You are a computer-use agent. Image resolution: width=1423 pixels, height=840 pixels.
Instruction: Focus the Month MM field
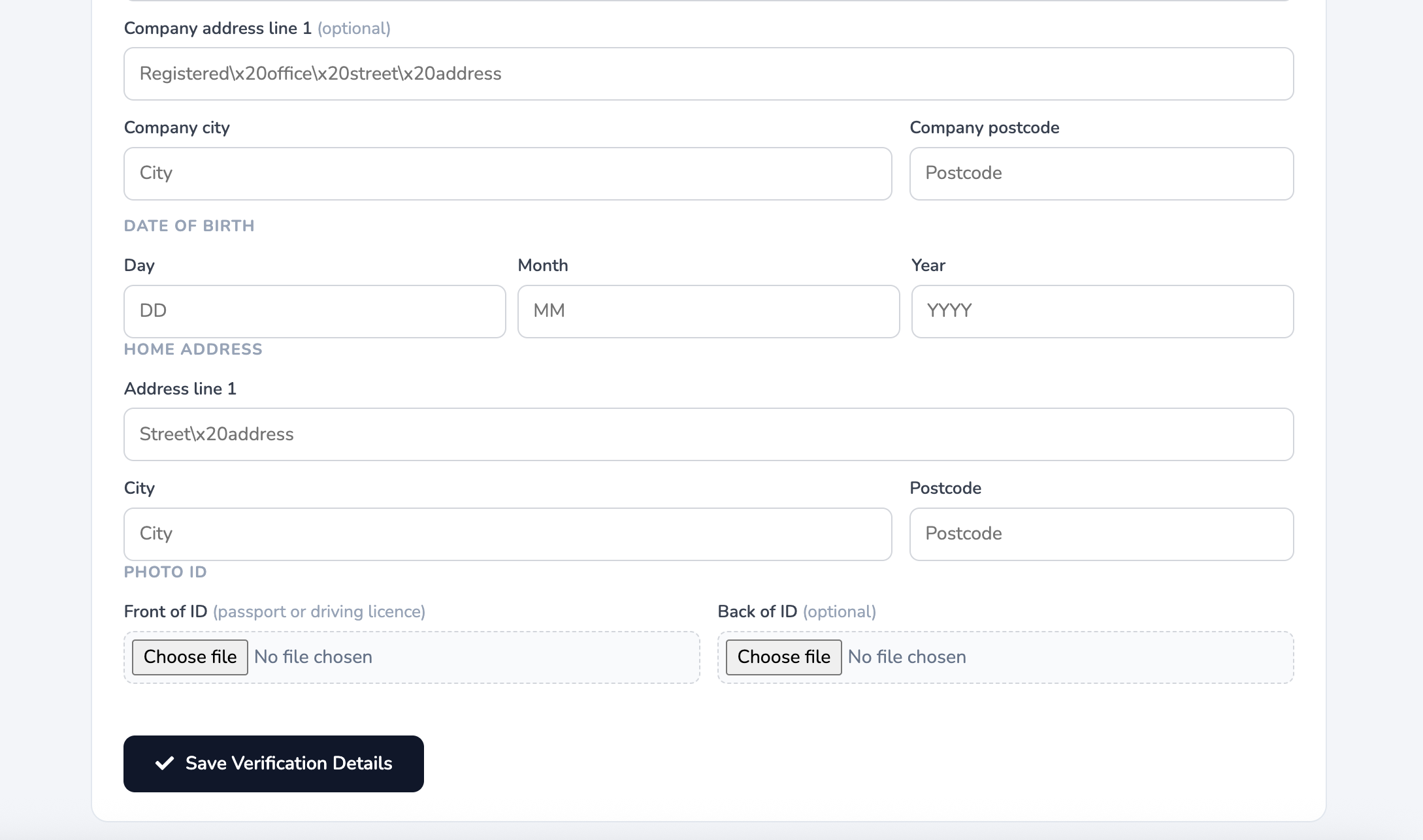pos(708,312)
